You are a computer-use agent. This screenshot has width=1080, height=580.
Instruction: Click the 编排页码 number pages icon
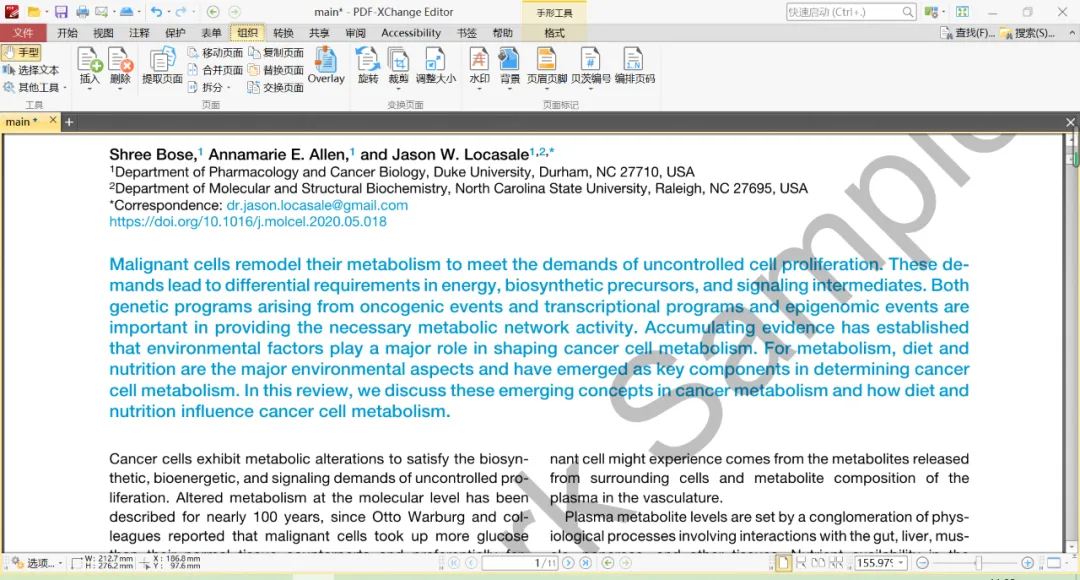tap(634, 65)
